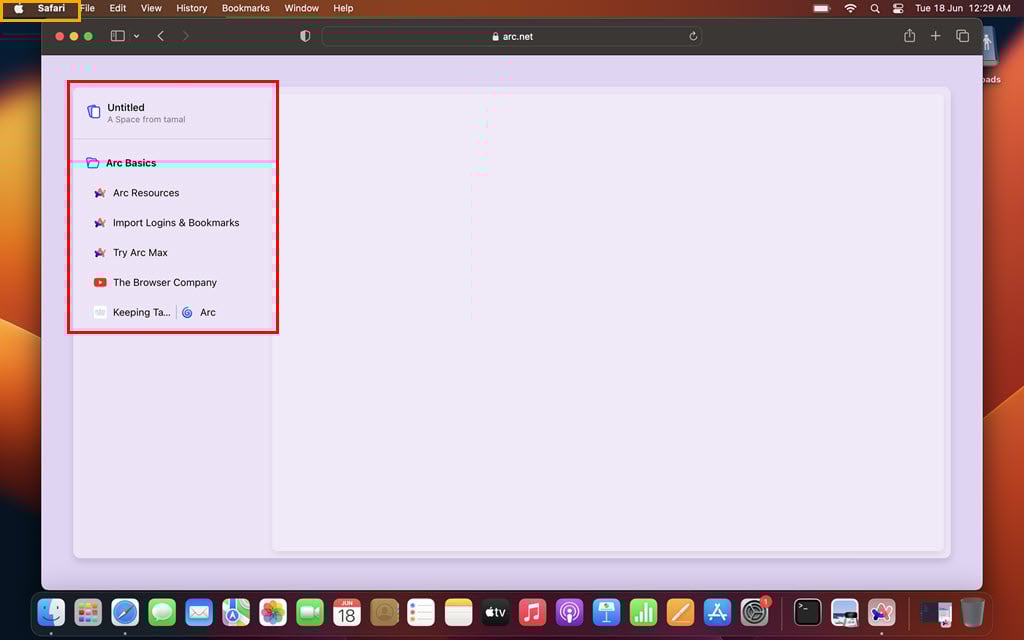Open the Privacy Report shield icon
The height and width of the screenshot is (640, 1024).
click(305, 36)
